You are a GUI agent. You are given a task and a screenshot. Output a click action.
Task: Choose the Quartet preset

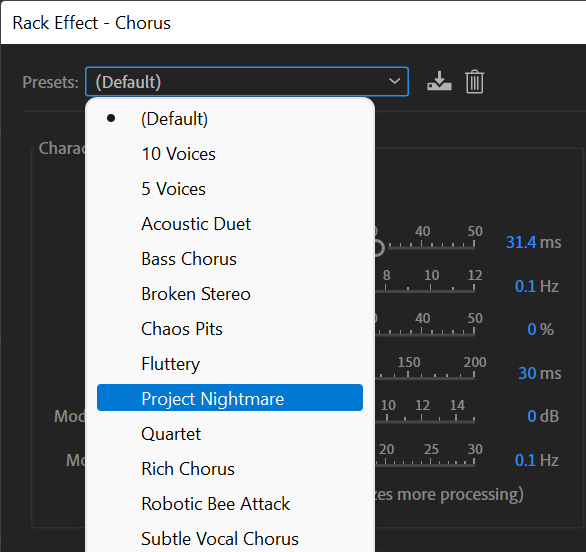coord(230,434)
